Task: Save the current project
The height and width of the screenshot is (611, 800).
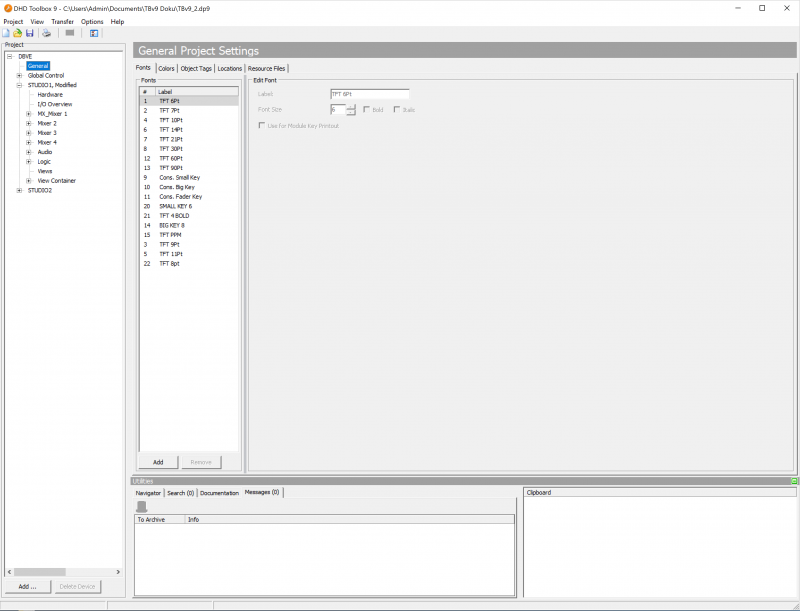Action: (28, 32)
